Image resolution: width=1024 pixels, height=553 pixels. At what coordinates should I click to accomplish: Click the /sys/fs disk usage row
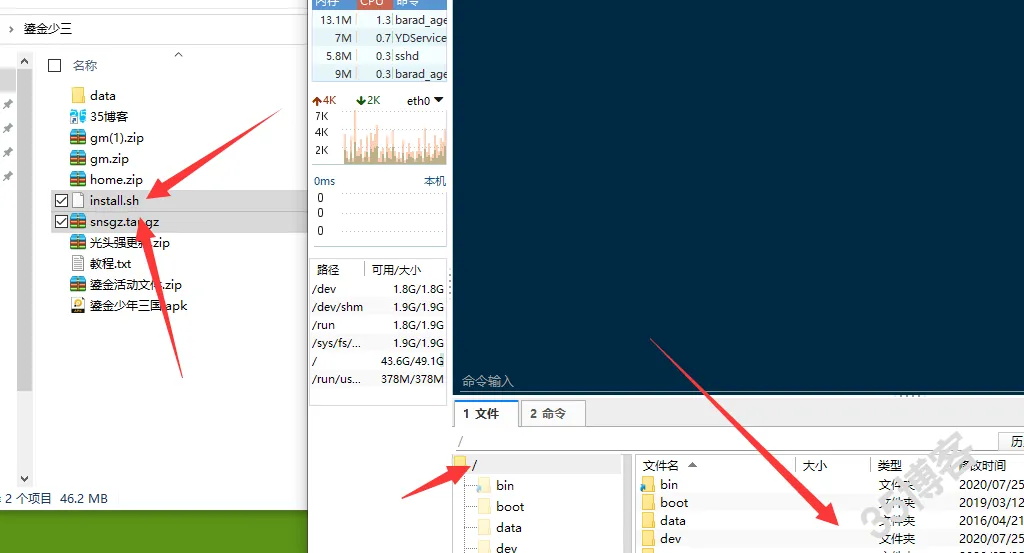pyautogui.click(x=377, y=343)
